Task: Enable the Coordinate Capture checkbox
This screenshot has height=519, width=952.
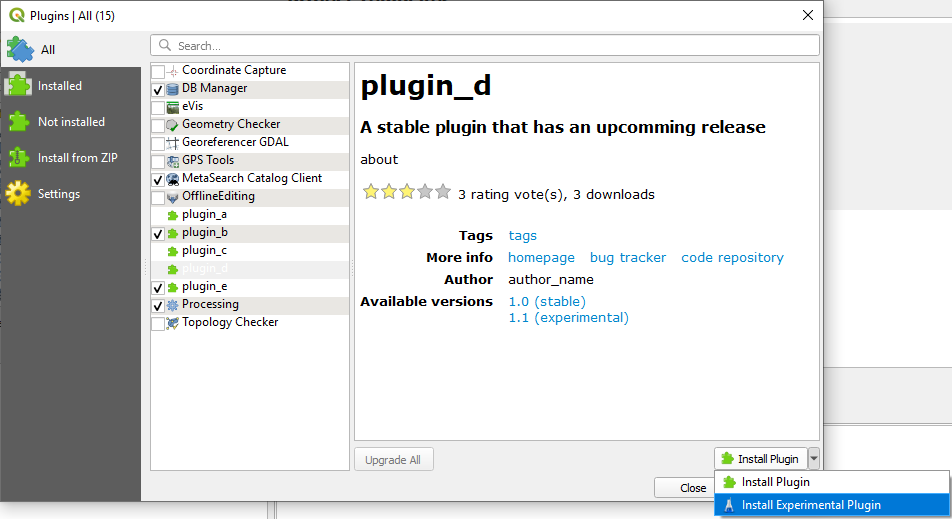Action: tap(158, 72)
